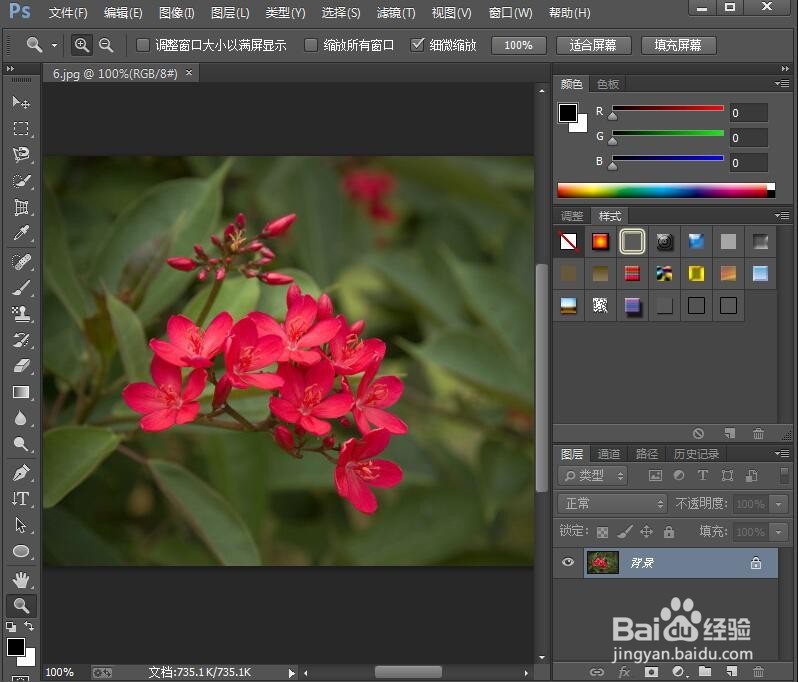Viewport: 798px width, 682px height.
Task: Enable zoom all windows checkbox
Action: (x=311, y=45)
